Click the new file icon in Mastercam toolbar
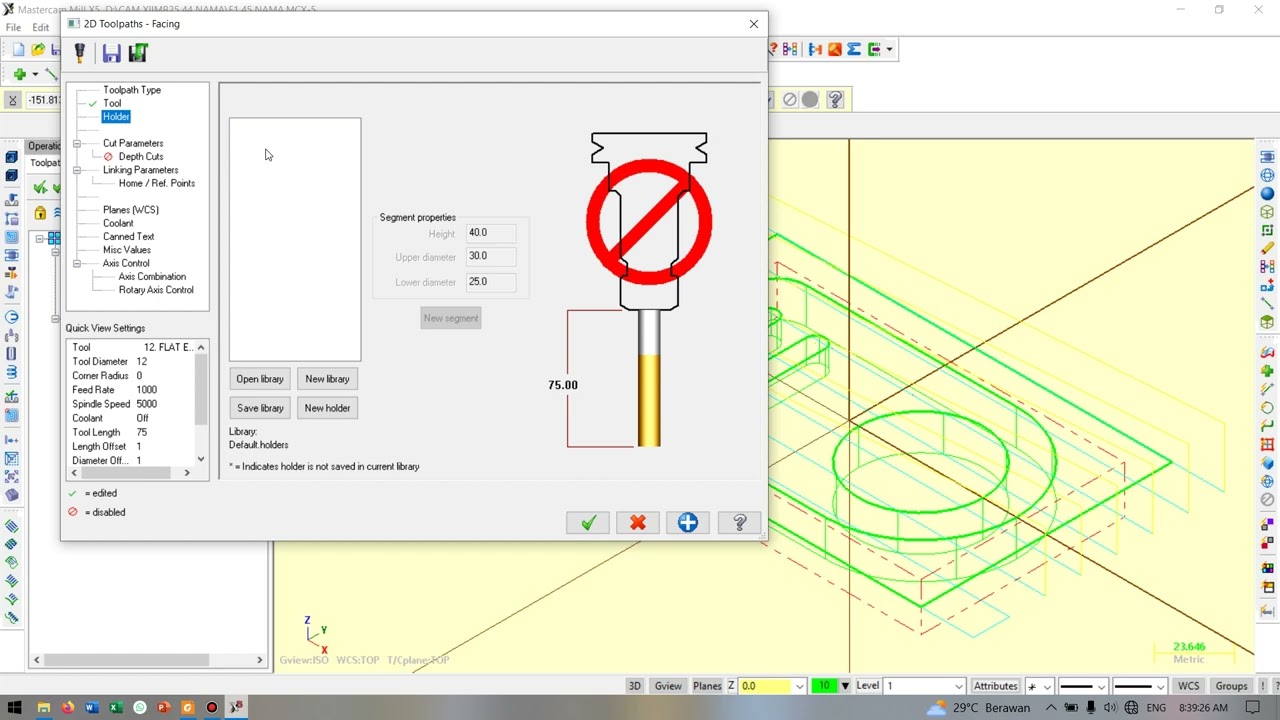The width and height of the screenshot is (1280, 720). click(x=18, y=49)
